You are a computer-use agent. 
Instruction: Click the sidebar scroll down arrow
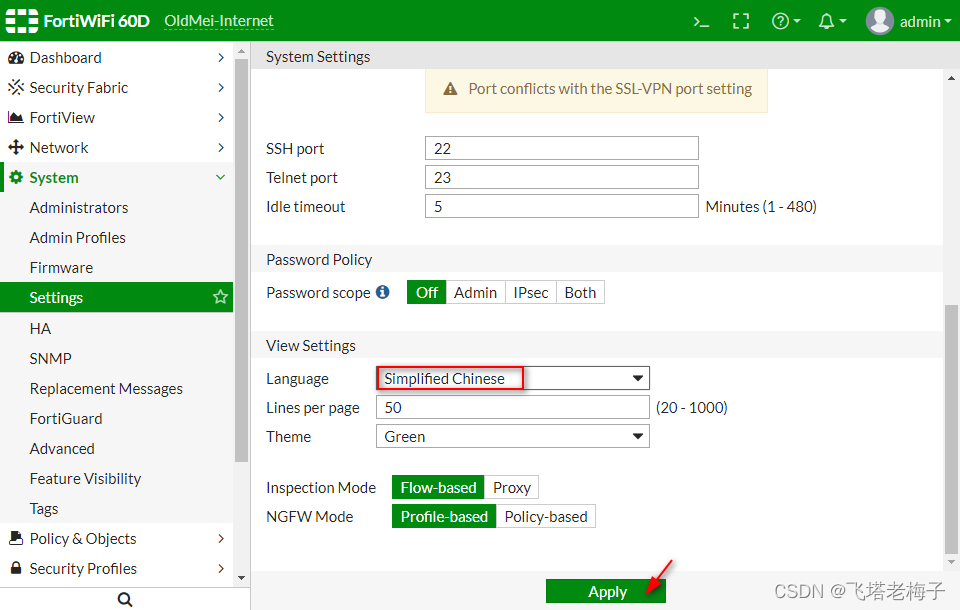pyautogui.click(x=241, y=578)
